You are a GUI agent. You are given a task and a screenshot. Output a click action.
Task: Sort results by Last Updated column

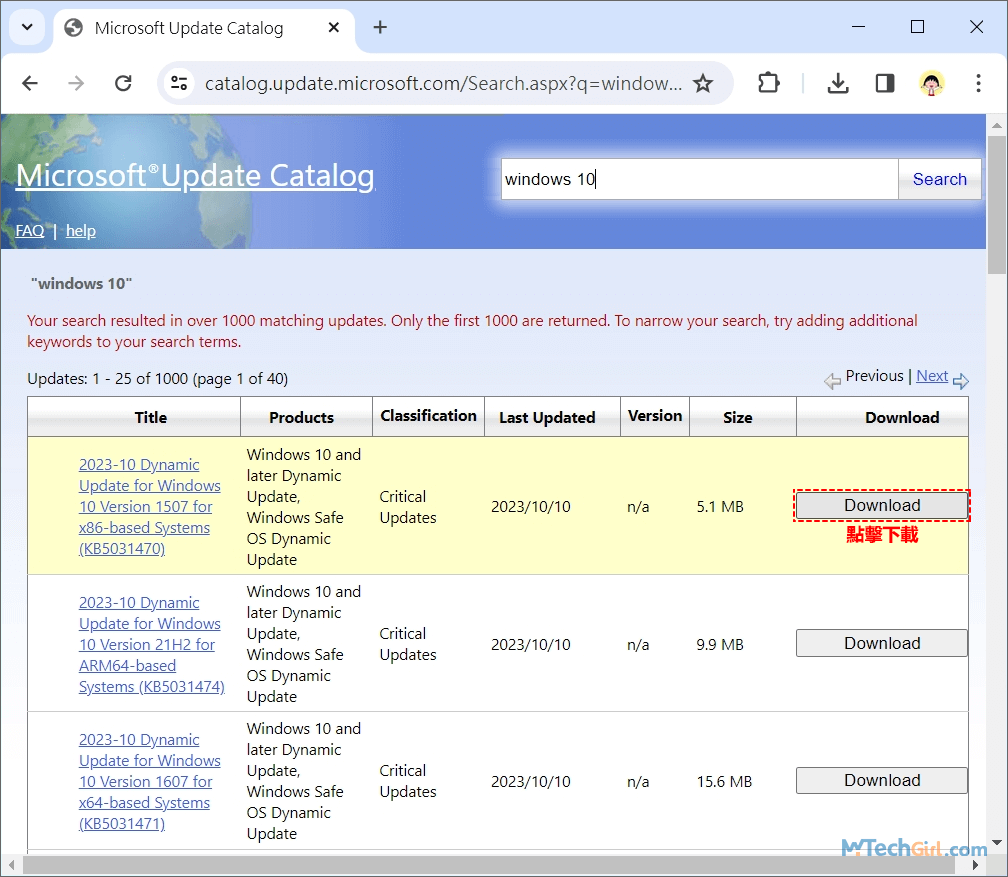coord(547,417)
